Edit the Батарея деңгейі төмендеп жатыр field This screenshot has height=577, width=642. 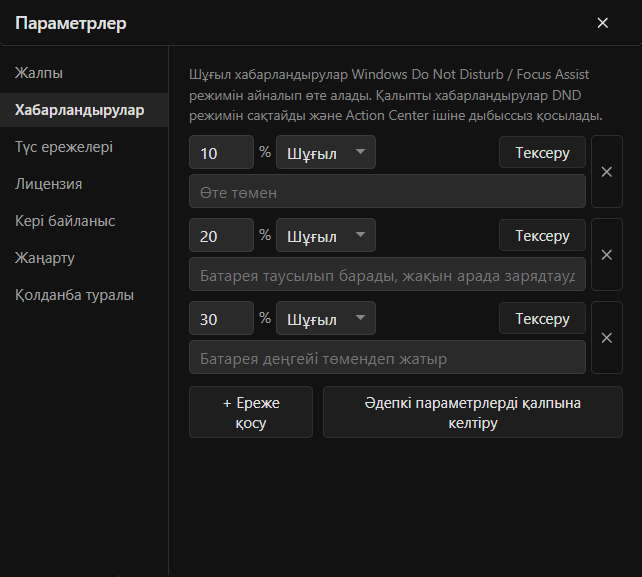(387, 357)
